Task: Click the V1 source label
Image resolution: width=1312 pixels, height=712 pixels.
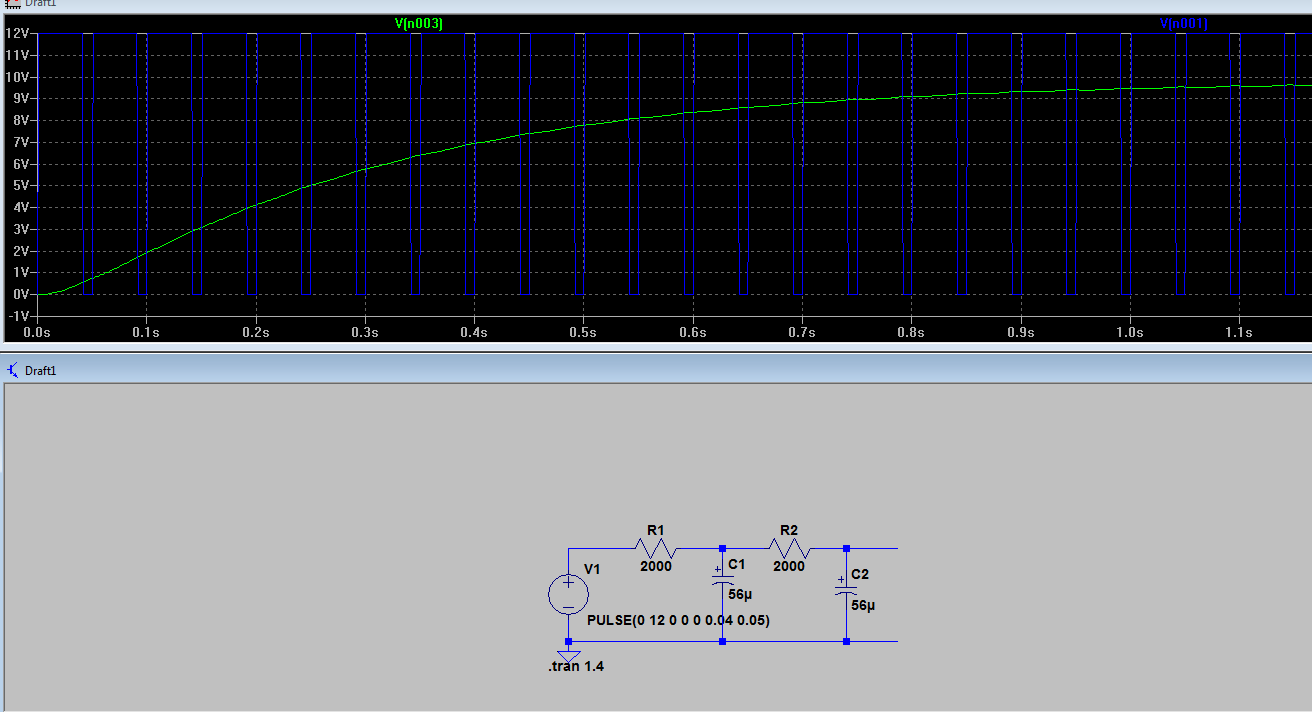Action: [x=592, y=569]
